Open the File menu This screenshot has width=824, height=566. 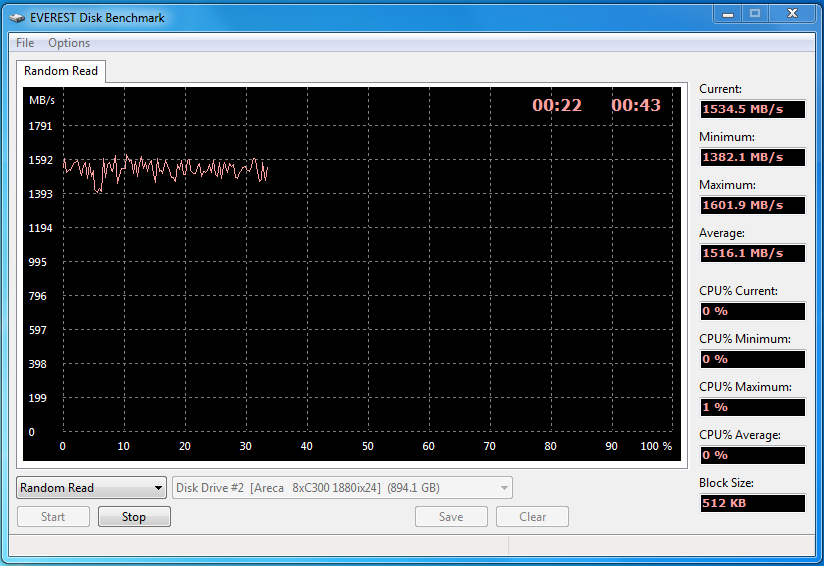(25, 43)
